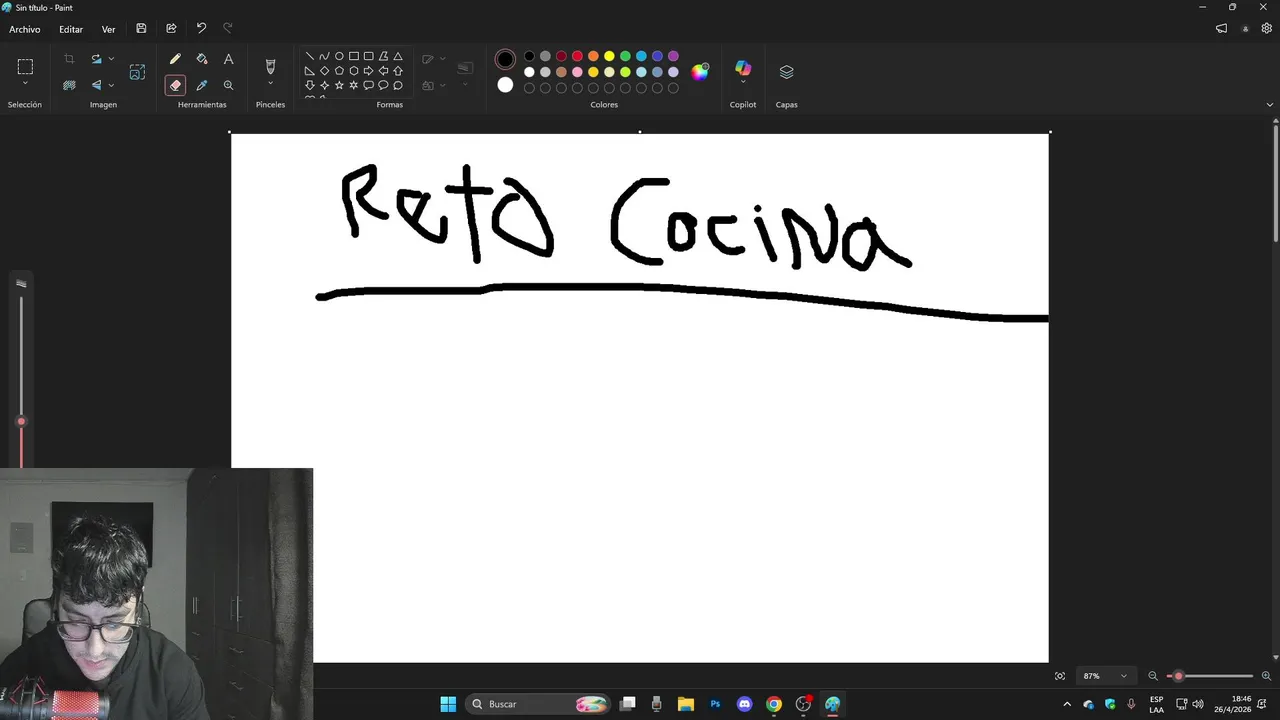Click the fit to window icon
Viewport: 1280px width, 720px height.
[1060, 676]
